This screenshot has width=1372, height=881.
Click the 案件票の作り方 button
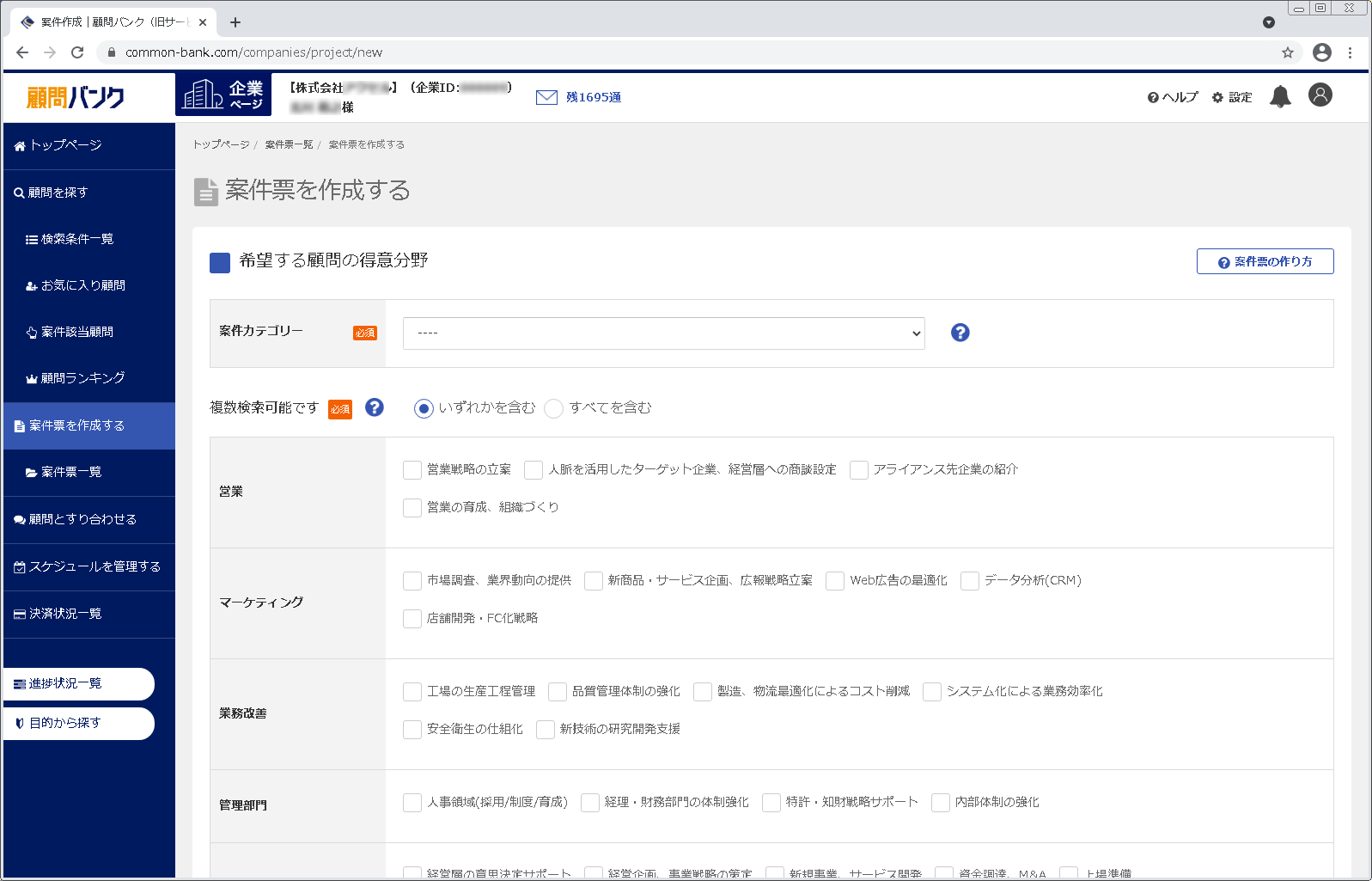pyautogui.click(x=1265, y=261)
